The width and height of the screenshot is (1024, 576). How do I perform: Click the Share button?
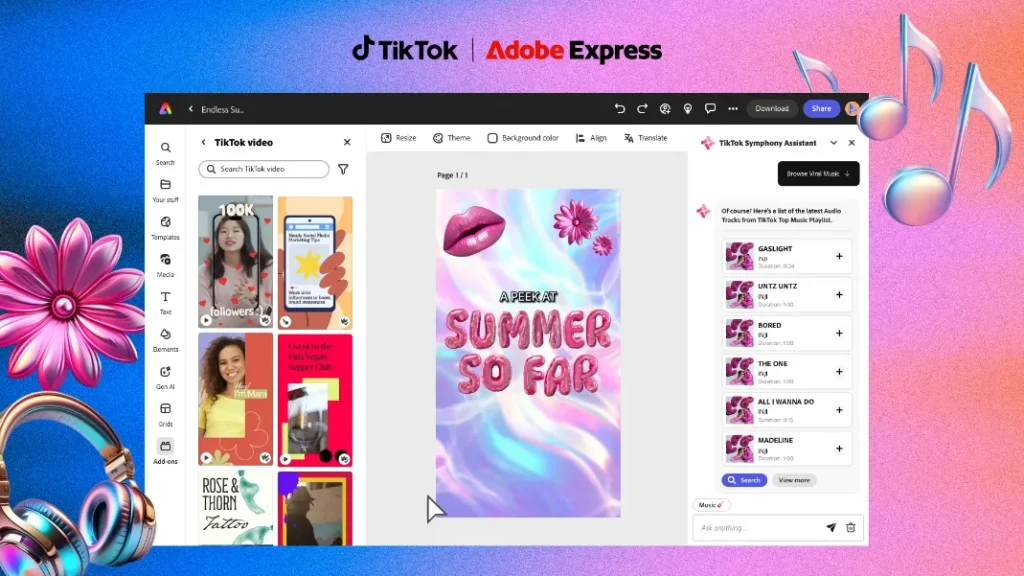(x=821, y=108)
